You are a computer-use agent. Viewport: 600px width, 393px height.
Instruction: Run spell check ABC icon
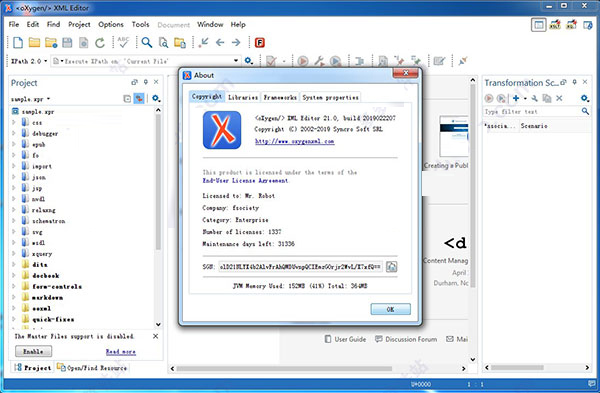pyautogui.click(x=123, y=42)
